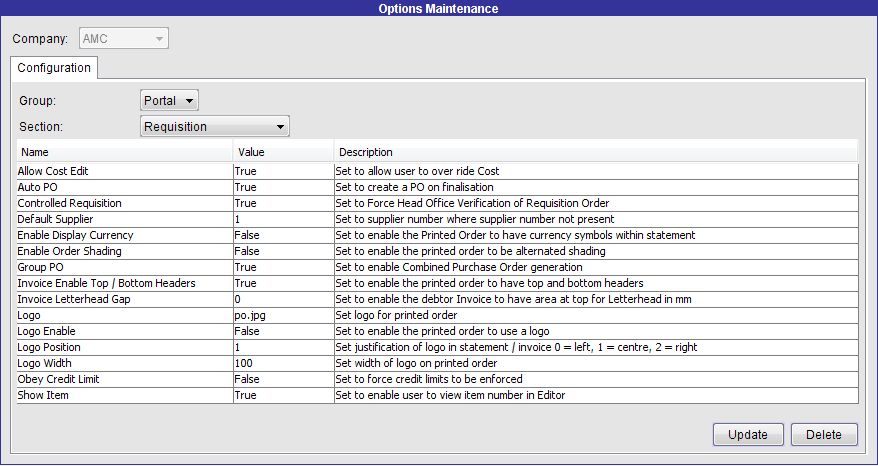Click the Description column header

tap(596, 152)
